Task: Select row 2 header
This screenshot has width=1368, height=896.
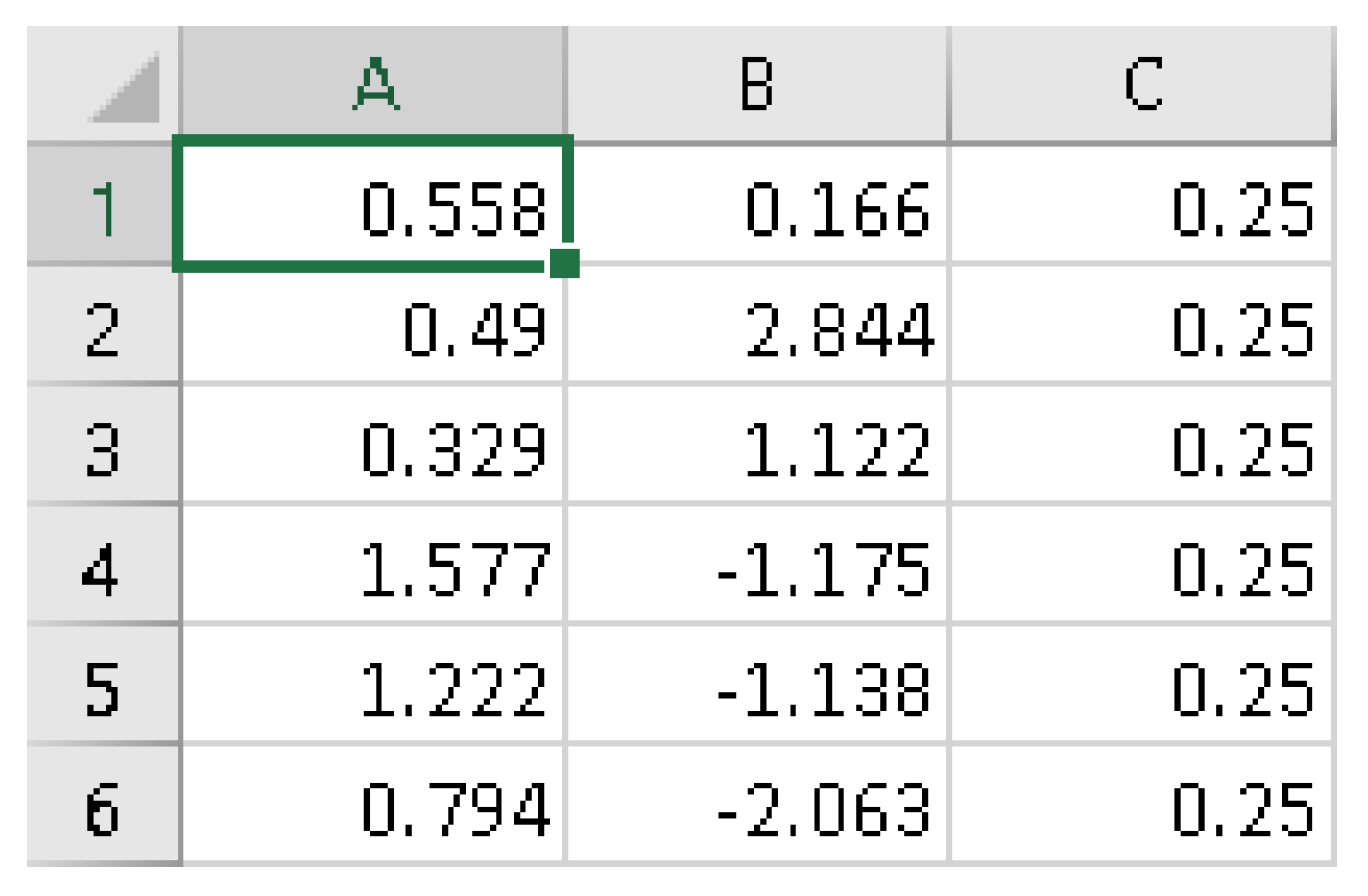Action: pyautogui.click(x=103, y=327)
